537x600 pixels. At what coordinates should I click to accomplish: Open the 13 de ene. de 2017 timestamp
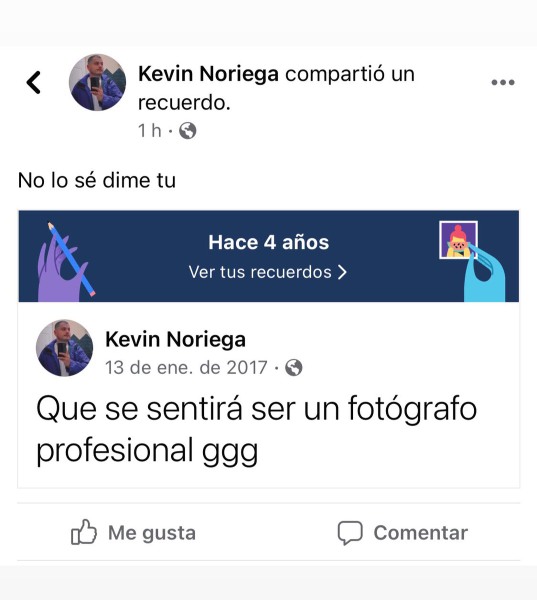pyautogui.click(x=186, y=368)
